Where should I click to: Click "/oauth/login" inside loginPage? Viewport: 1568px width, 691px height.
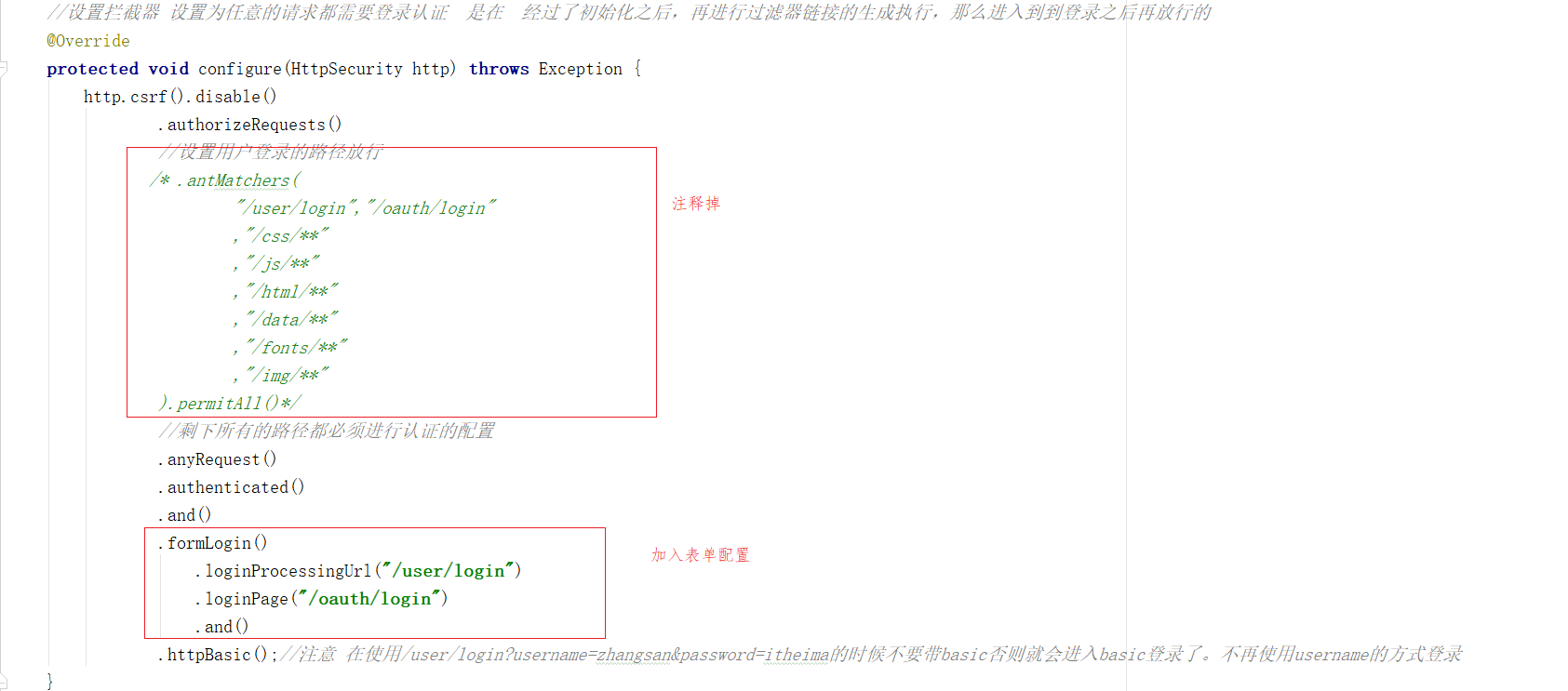(x=370, y=599)
